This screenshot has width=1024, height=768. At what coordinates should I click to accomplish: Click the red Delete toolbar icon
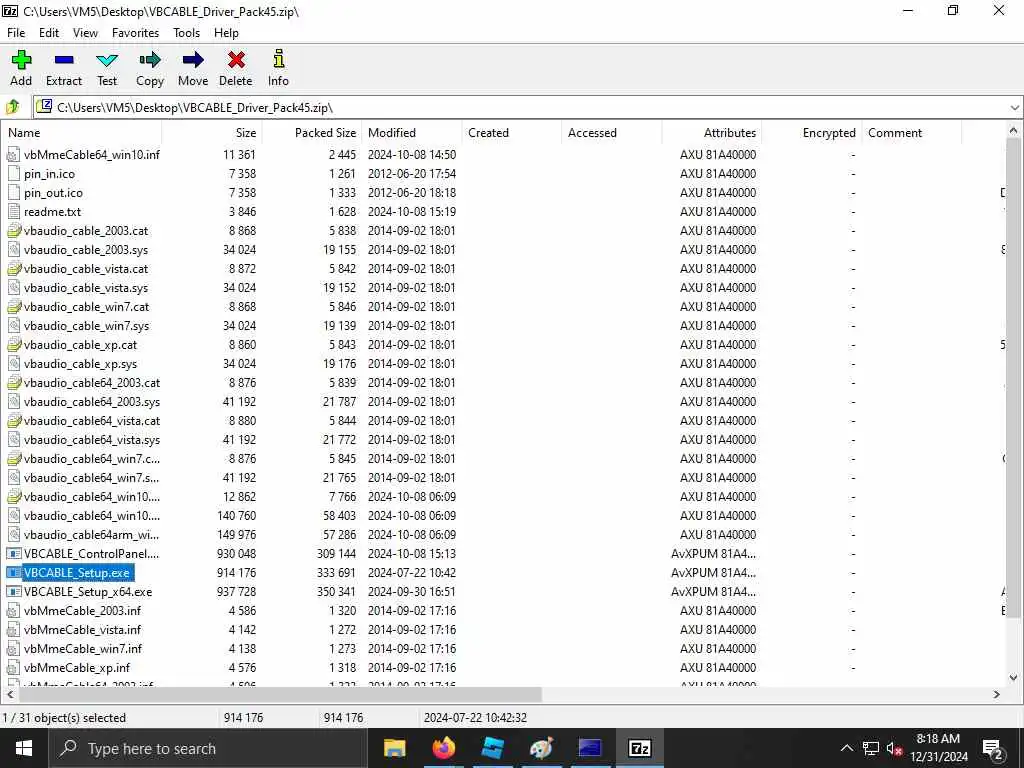point(236,60)
